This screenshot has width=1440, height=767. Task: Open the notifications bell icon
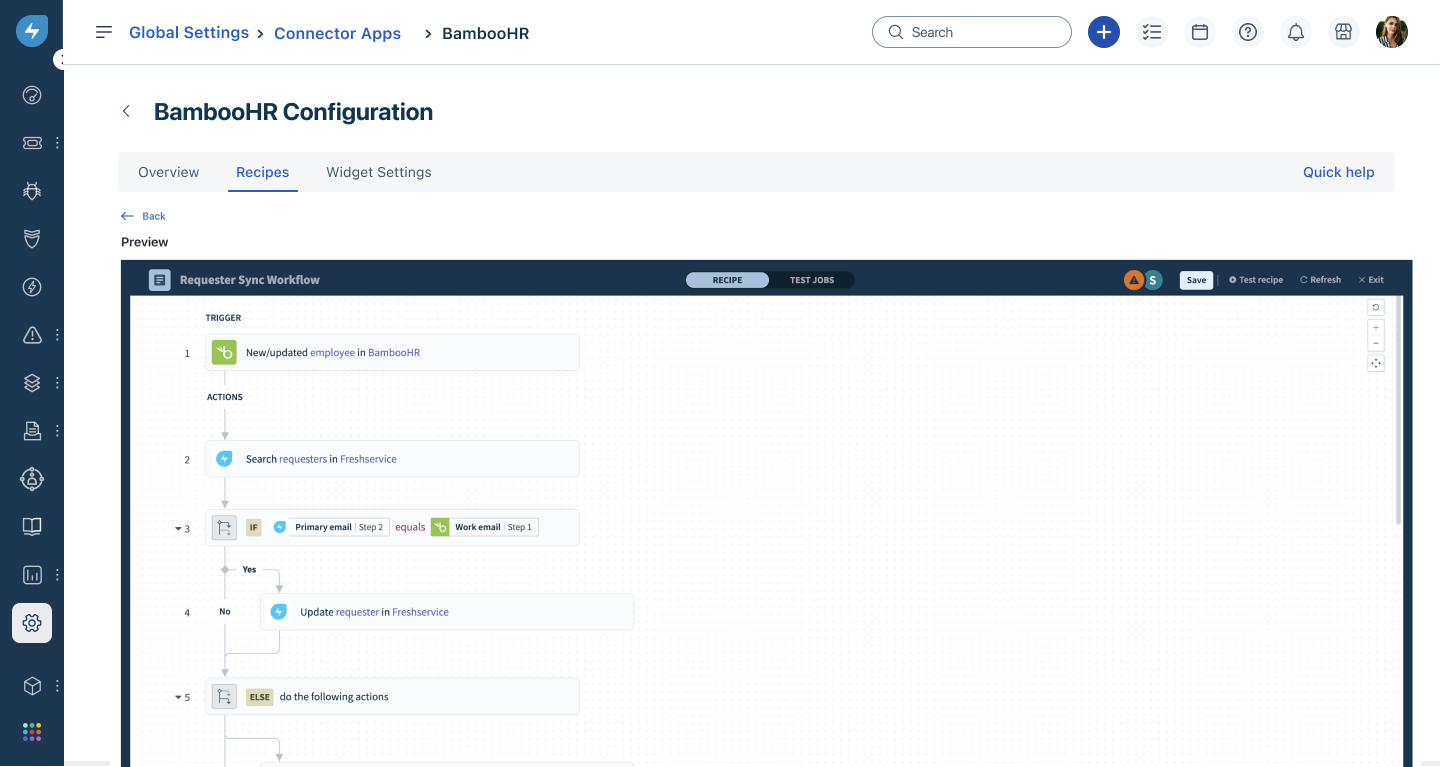coord(1296,32)
